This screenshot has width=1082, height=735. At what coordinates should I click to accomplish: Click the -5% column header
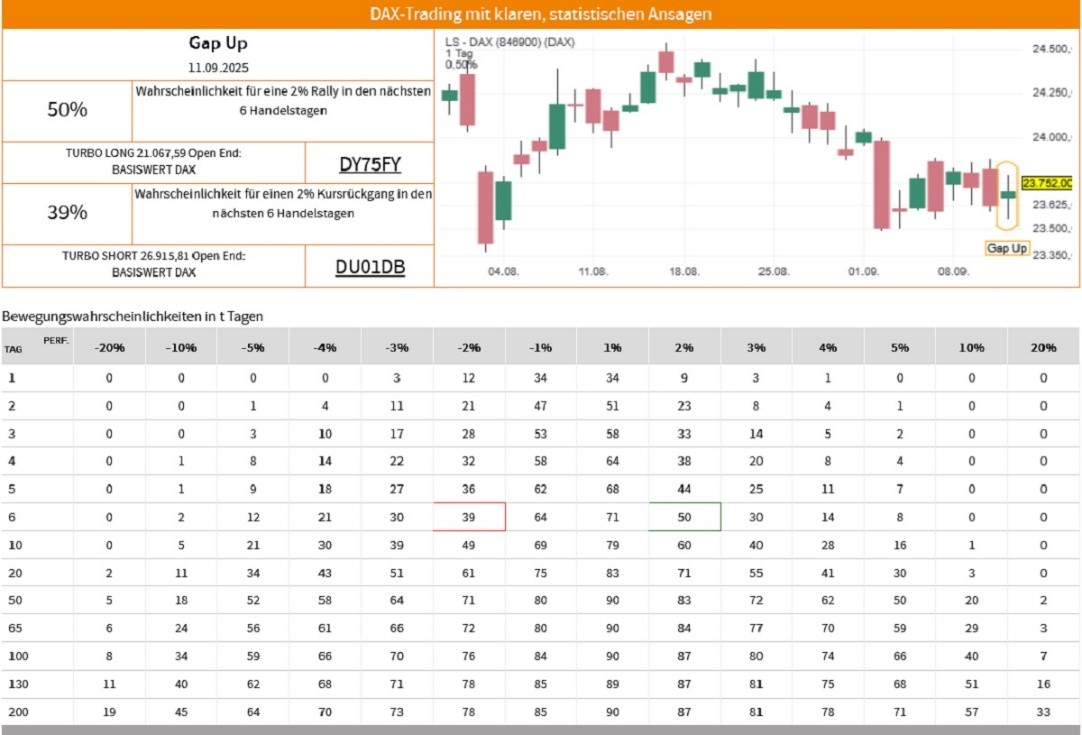[253, 348]
